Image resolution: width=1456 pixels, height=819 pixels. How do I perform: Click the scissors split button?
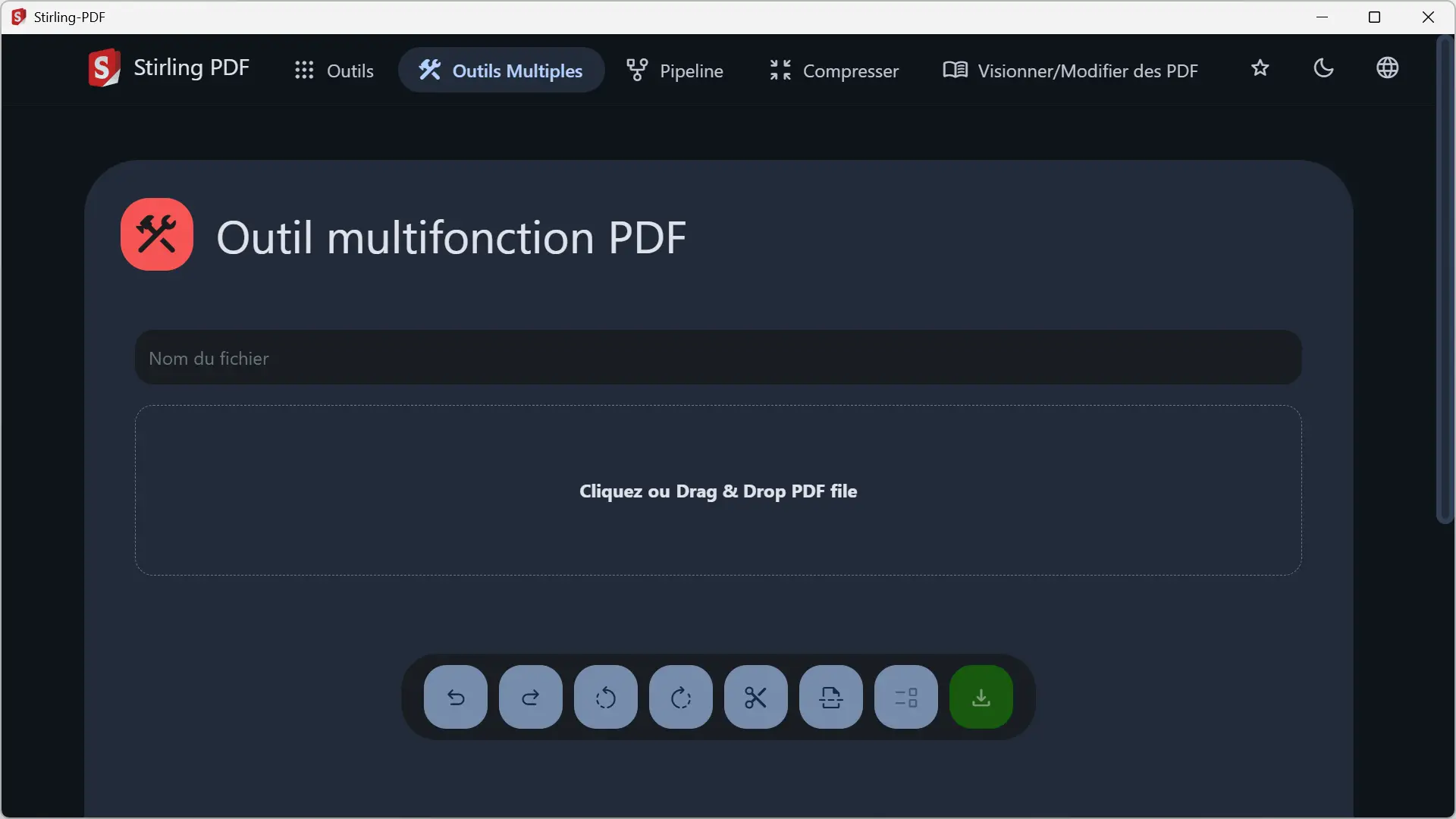coord(756,697)
